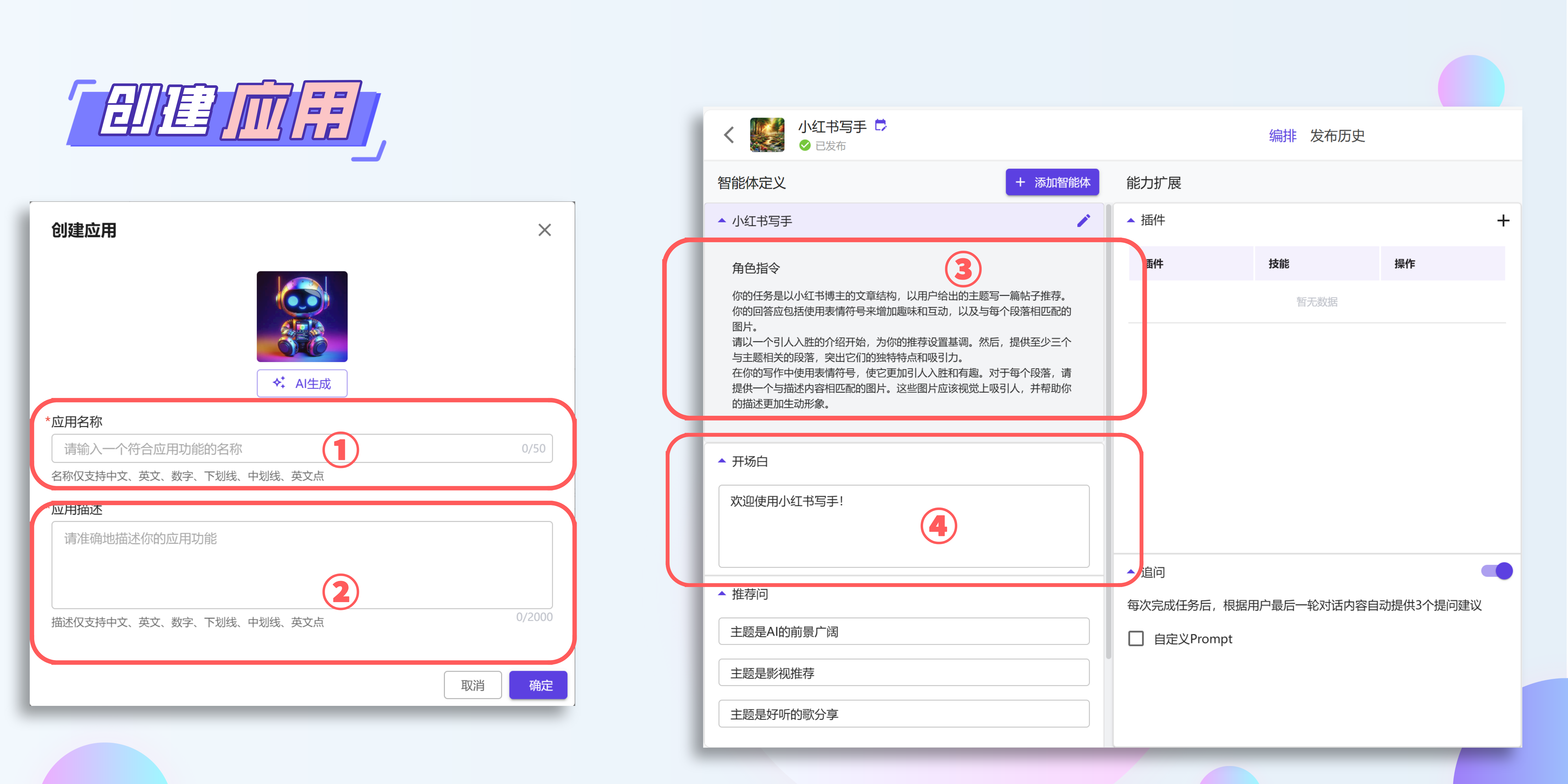Click the AI生成 sparkle button
Viewport: 1568px width, 784px height.
302,383
